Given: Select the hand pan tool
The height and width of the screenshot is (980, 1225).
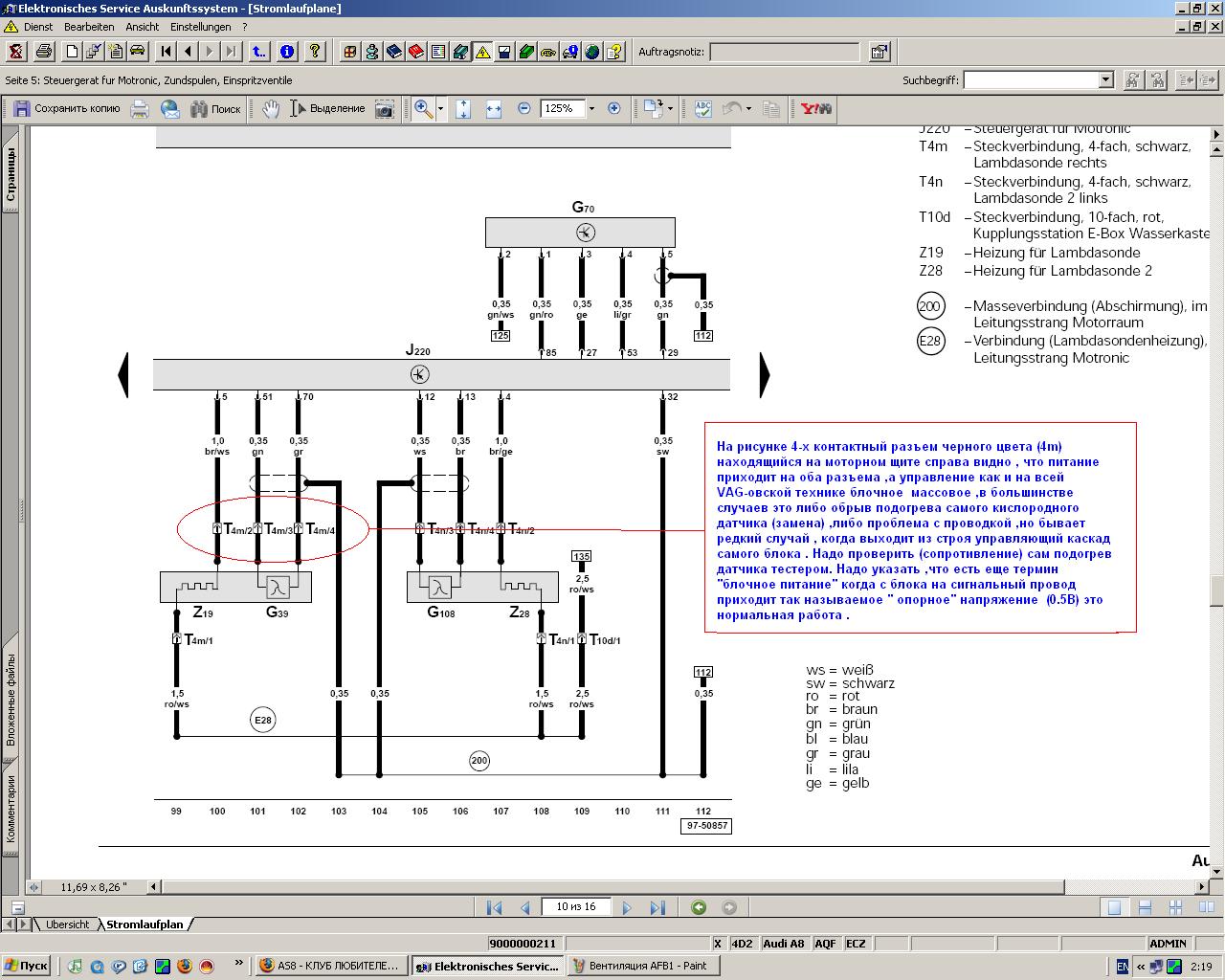Looking at the screenshot, I should pyautogui.click(x=271, y=109).
